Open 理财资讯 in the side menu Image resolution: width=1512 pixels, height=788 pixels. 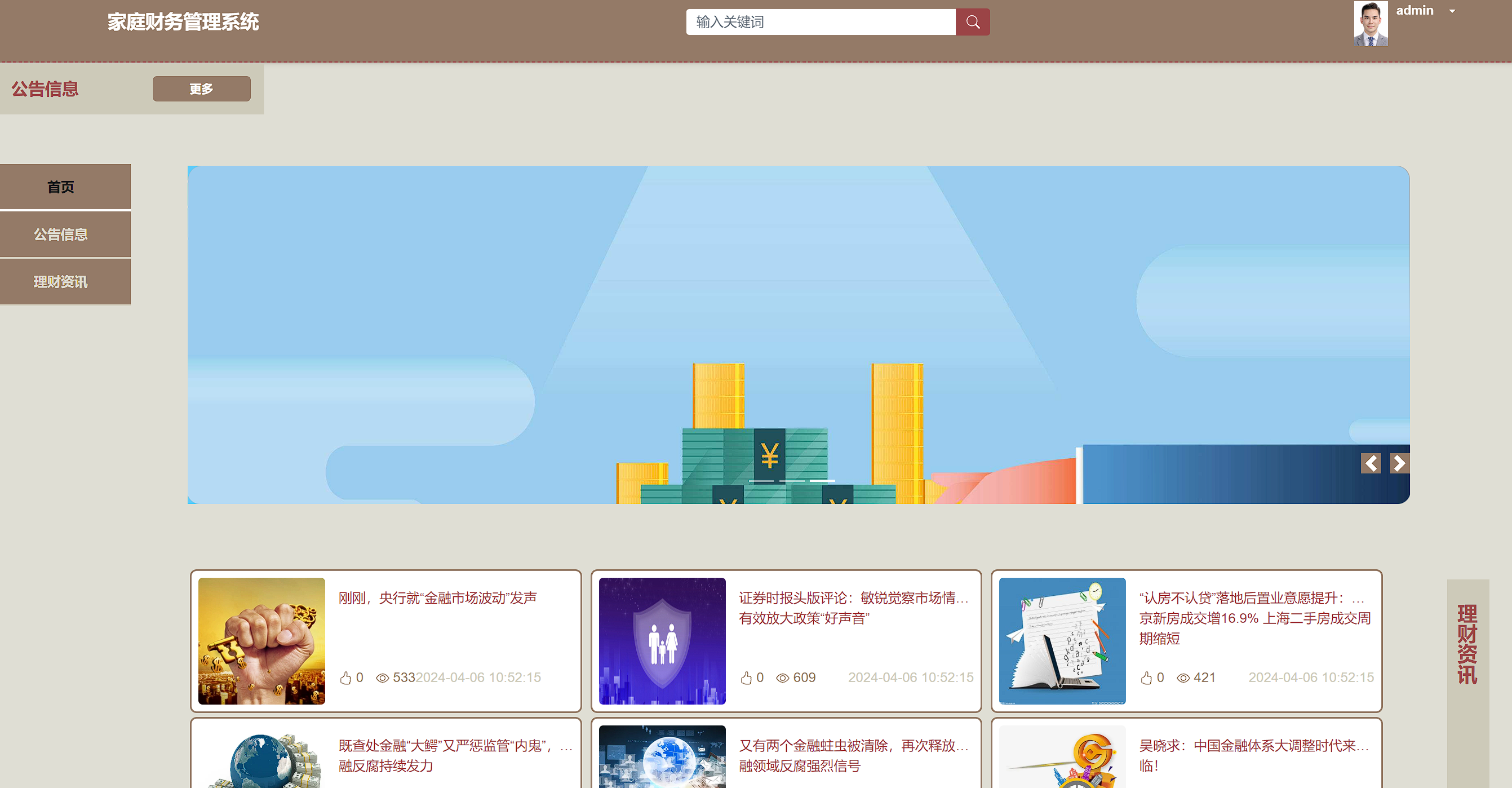61,282
